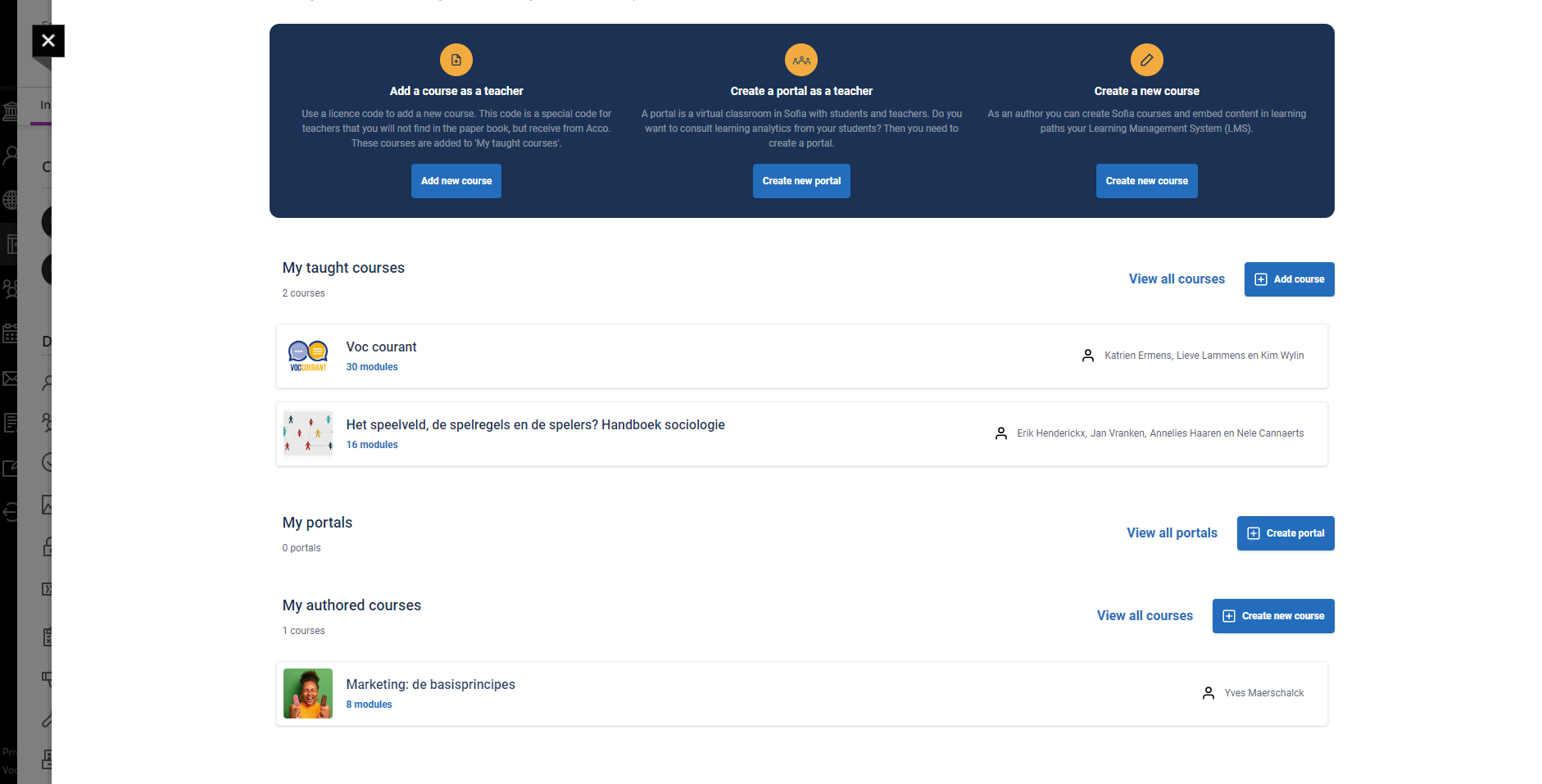Viewport: 1542px width, 784px height.
Task: Click the 'Create portal' button
Action: click(1286, 533)
